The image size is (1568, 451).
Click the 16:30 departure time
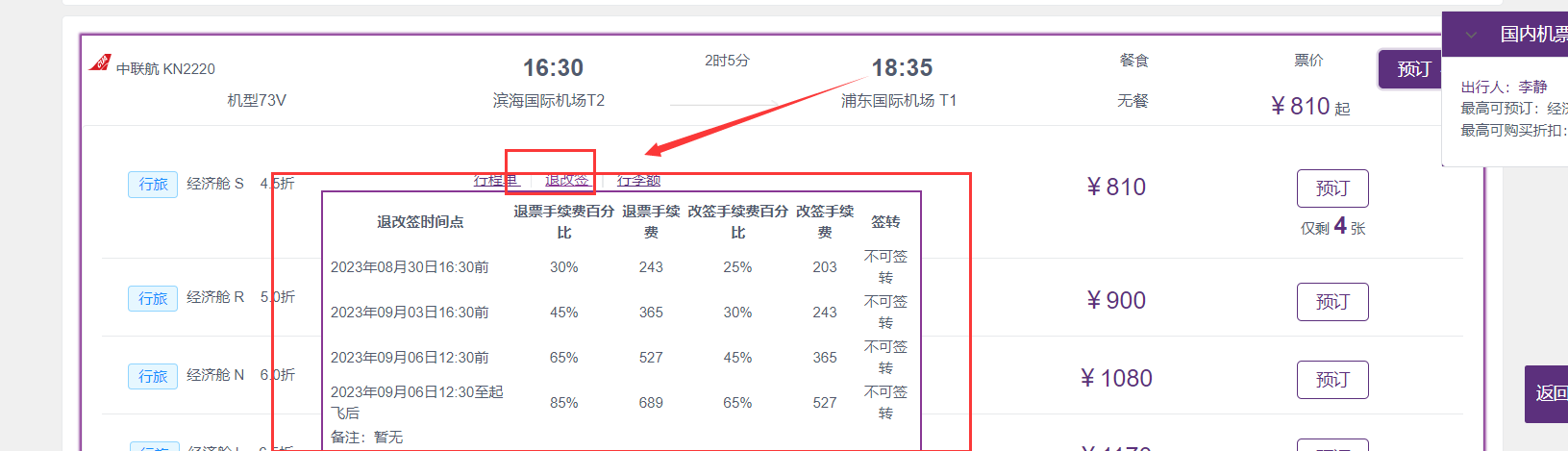click(x=553, y=68)
